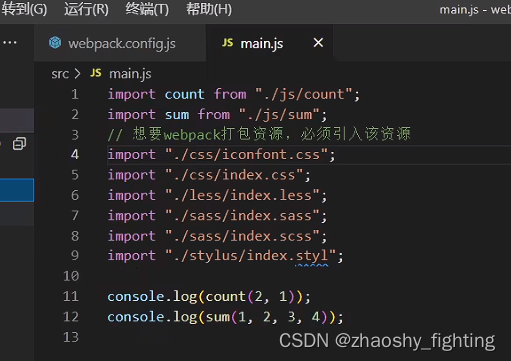Click the "./stylus/index.styl" string
The image size is (511, 361).
tap(251, 256)
